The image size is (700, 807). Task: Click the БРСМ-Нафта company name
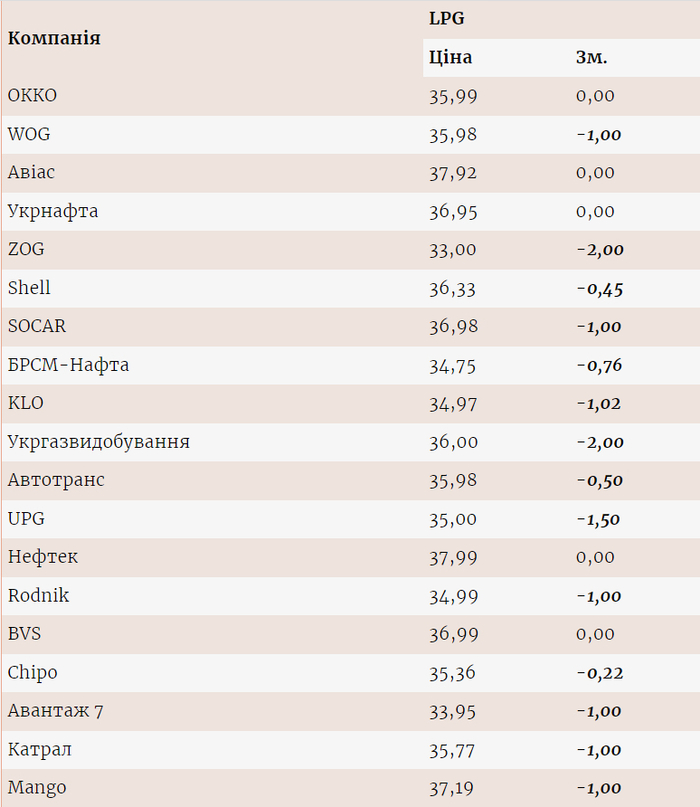pyautogui.click(x=68, y=365)
